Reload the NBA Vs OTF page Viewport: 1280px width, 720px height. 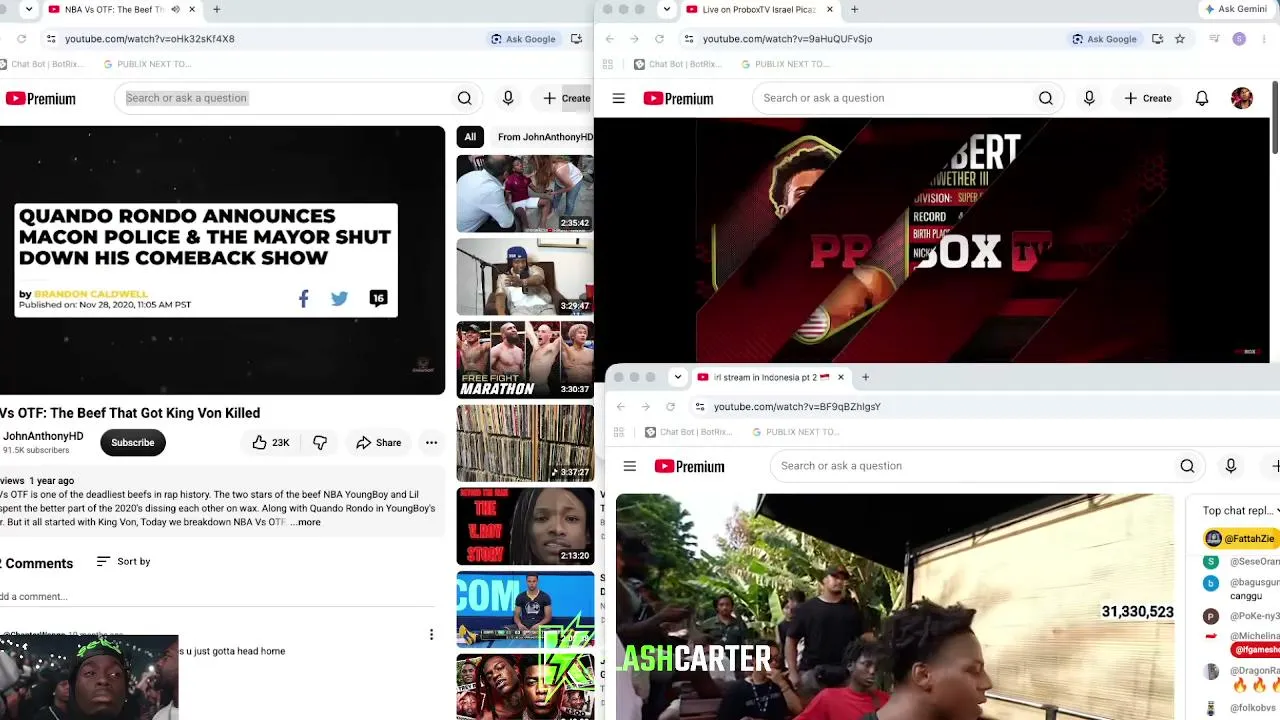point(21,39)
